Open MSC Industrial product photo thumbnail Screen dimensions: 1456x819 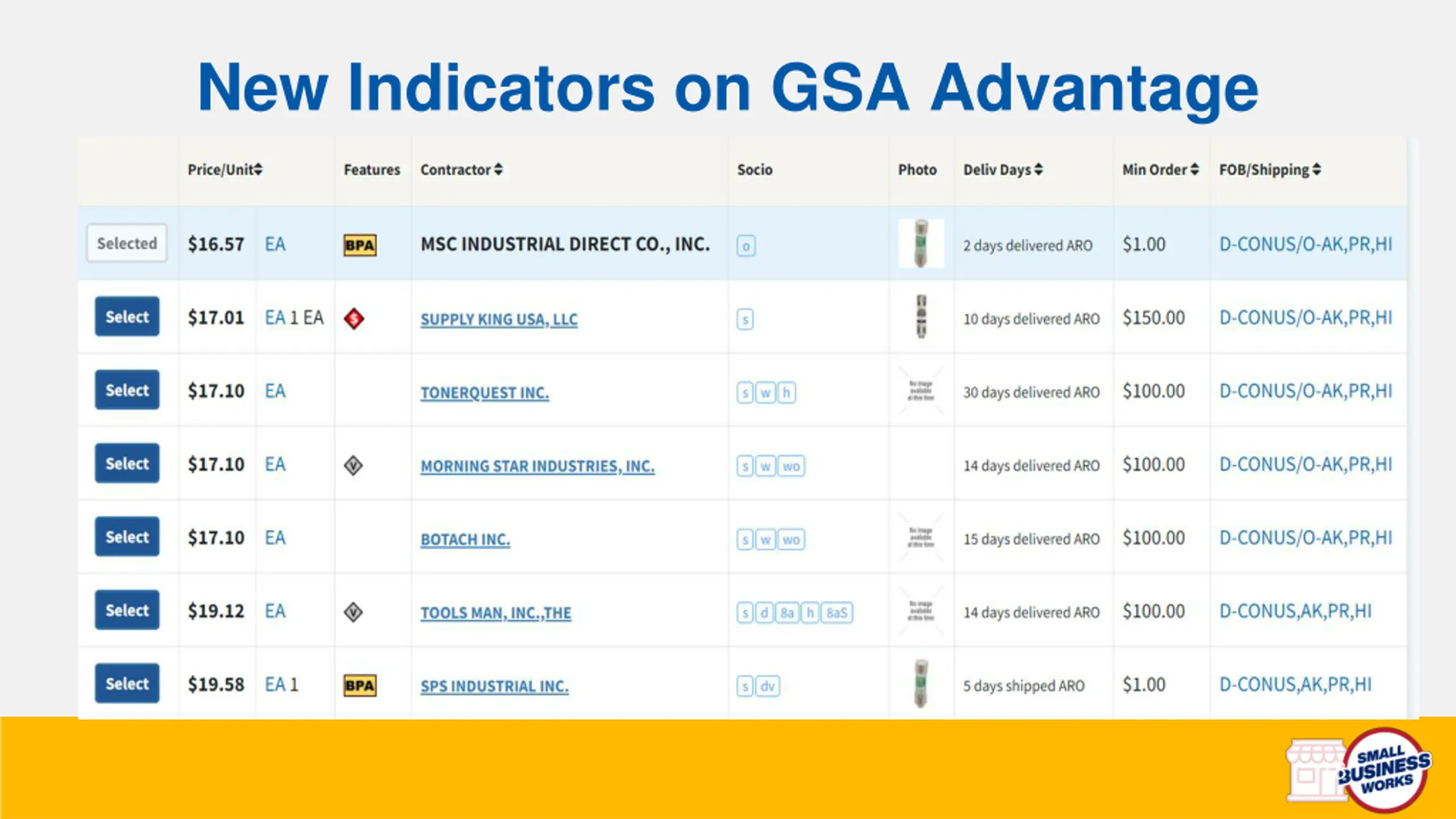point(921,243)
